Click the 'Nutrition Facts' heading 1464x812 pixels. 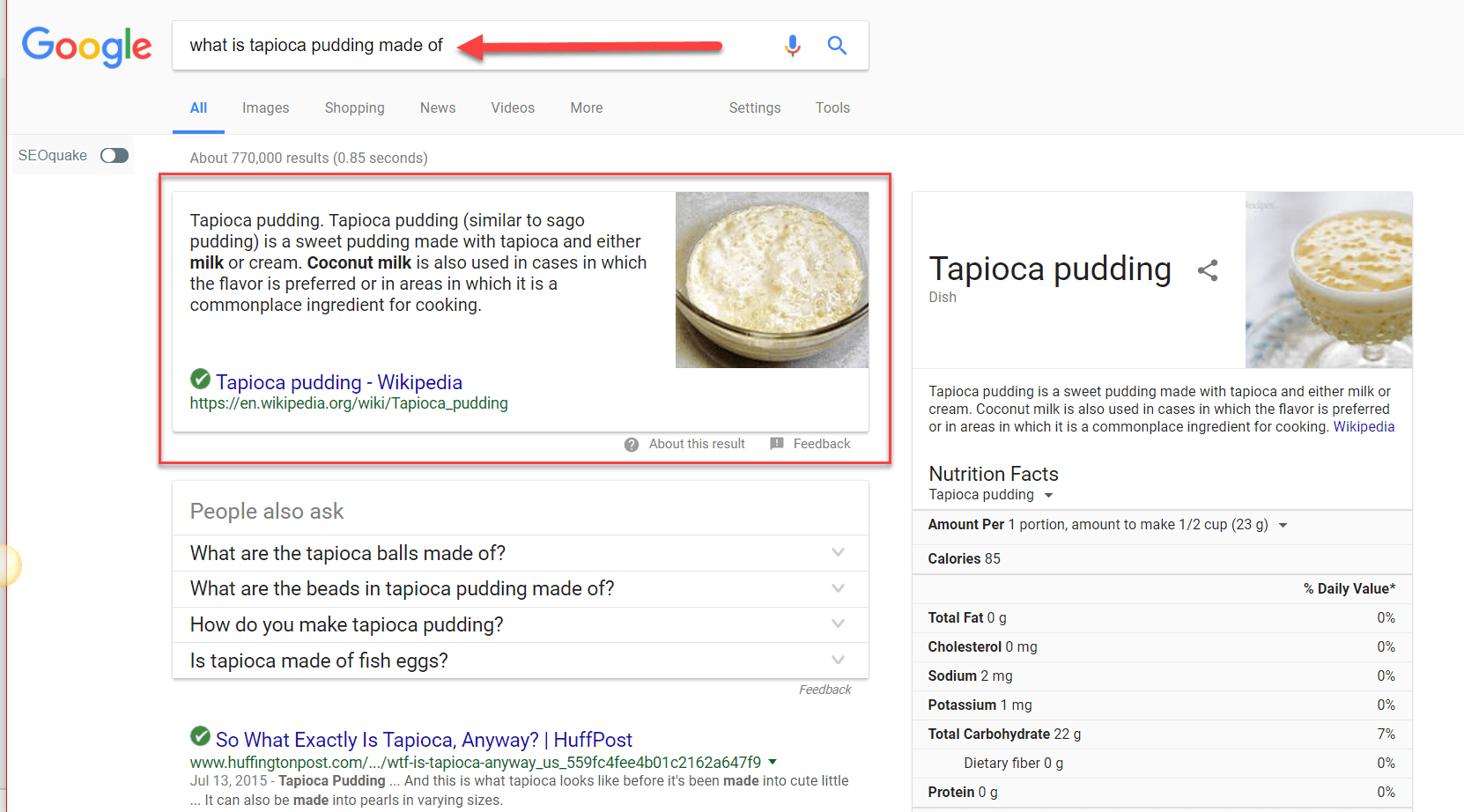994,474
